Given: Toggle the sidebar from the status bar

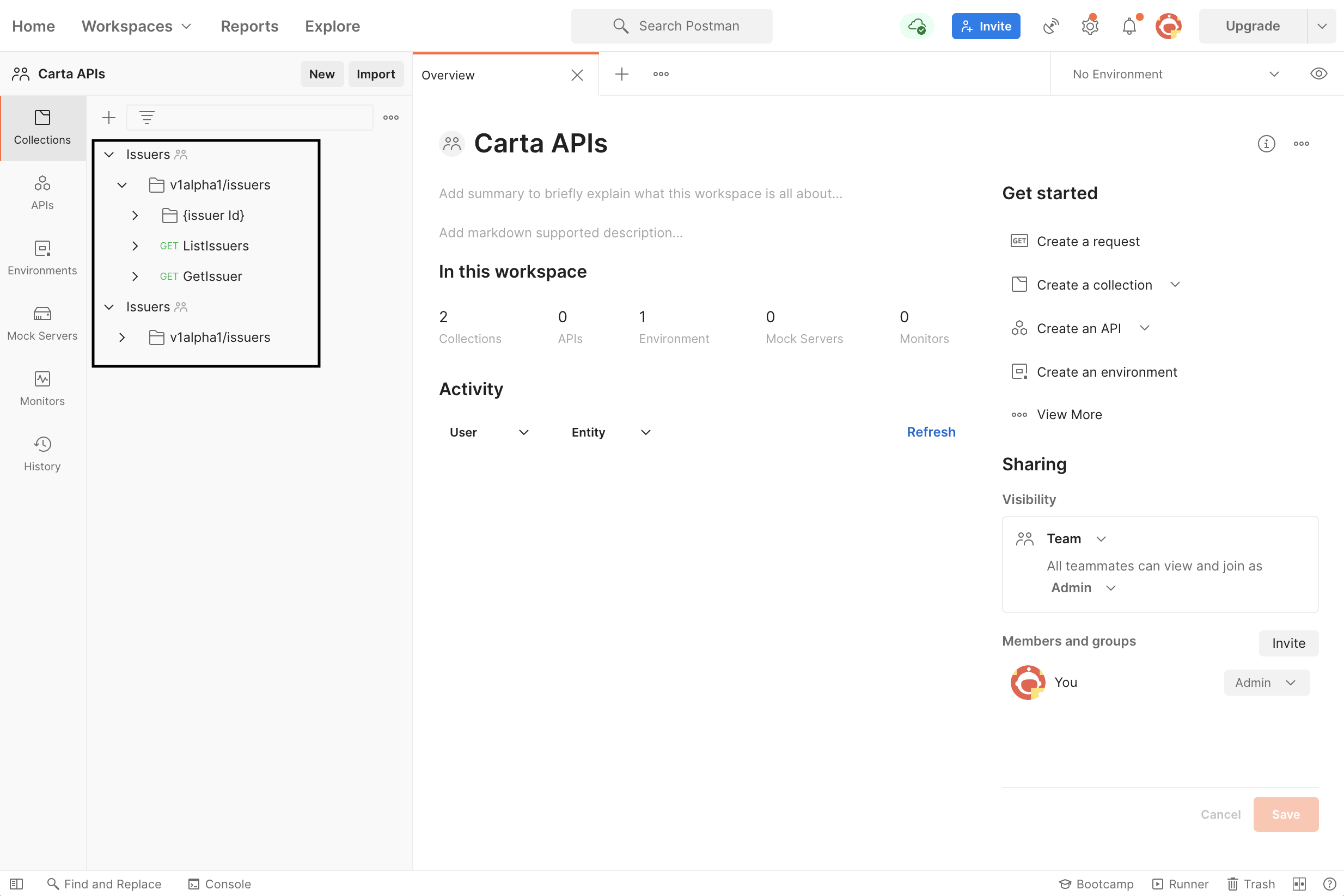Looking at the screenshot, I should tap(16, 884).
